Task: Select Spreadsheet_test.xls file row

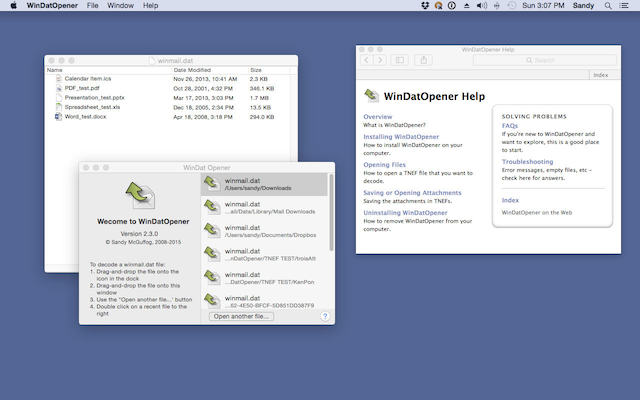Action: pos(168,107)
